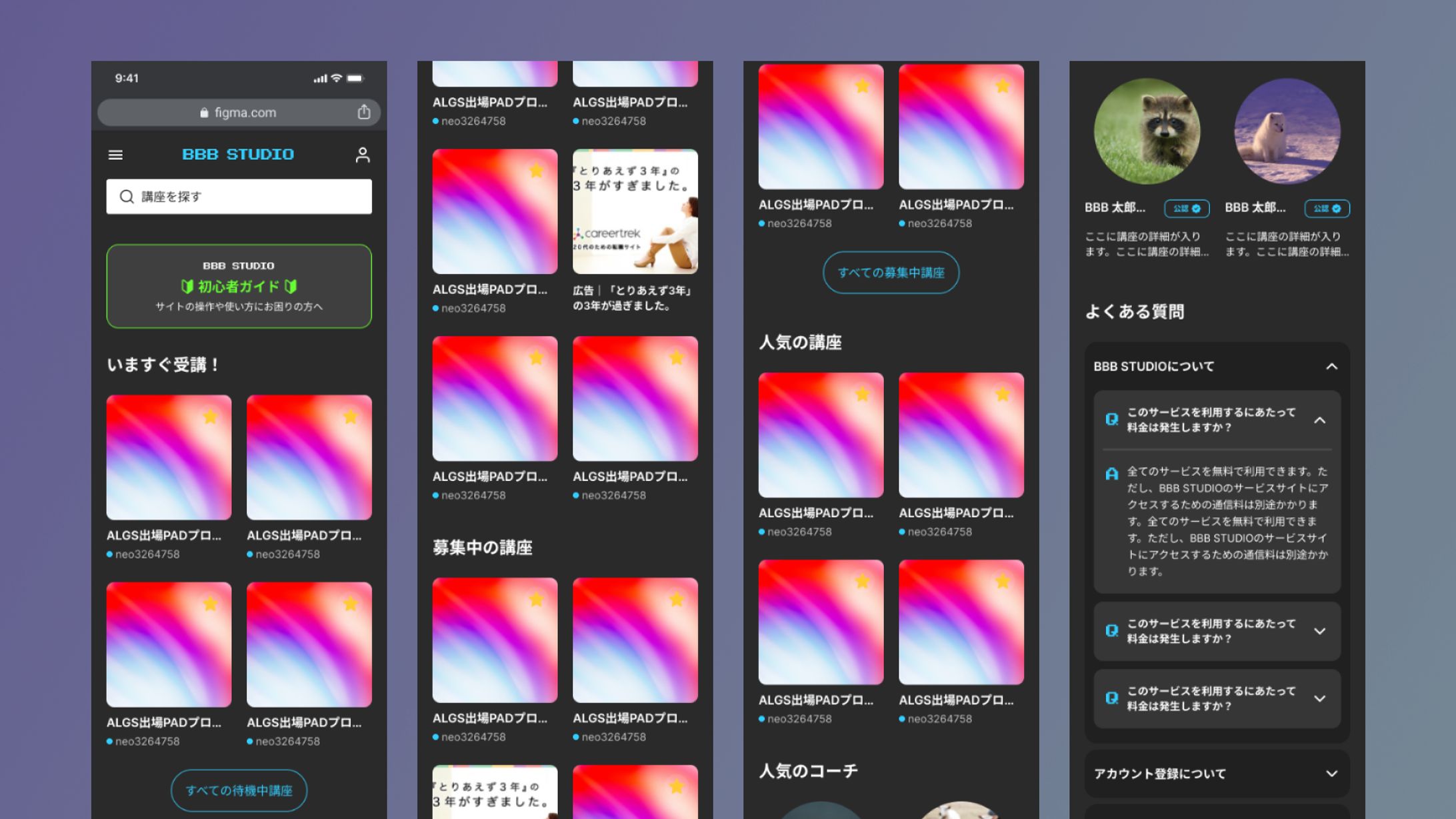Click coach description text under arctic fox avatar
The width and height of the screenshot is (1456, 819).
coord(1287,244)
